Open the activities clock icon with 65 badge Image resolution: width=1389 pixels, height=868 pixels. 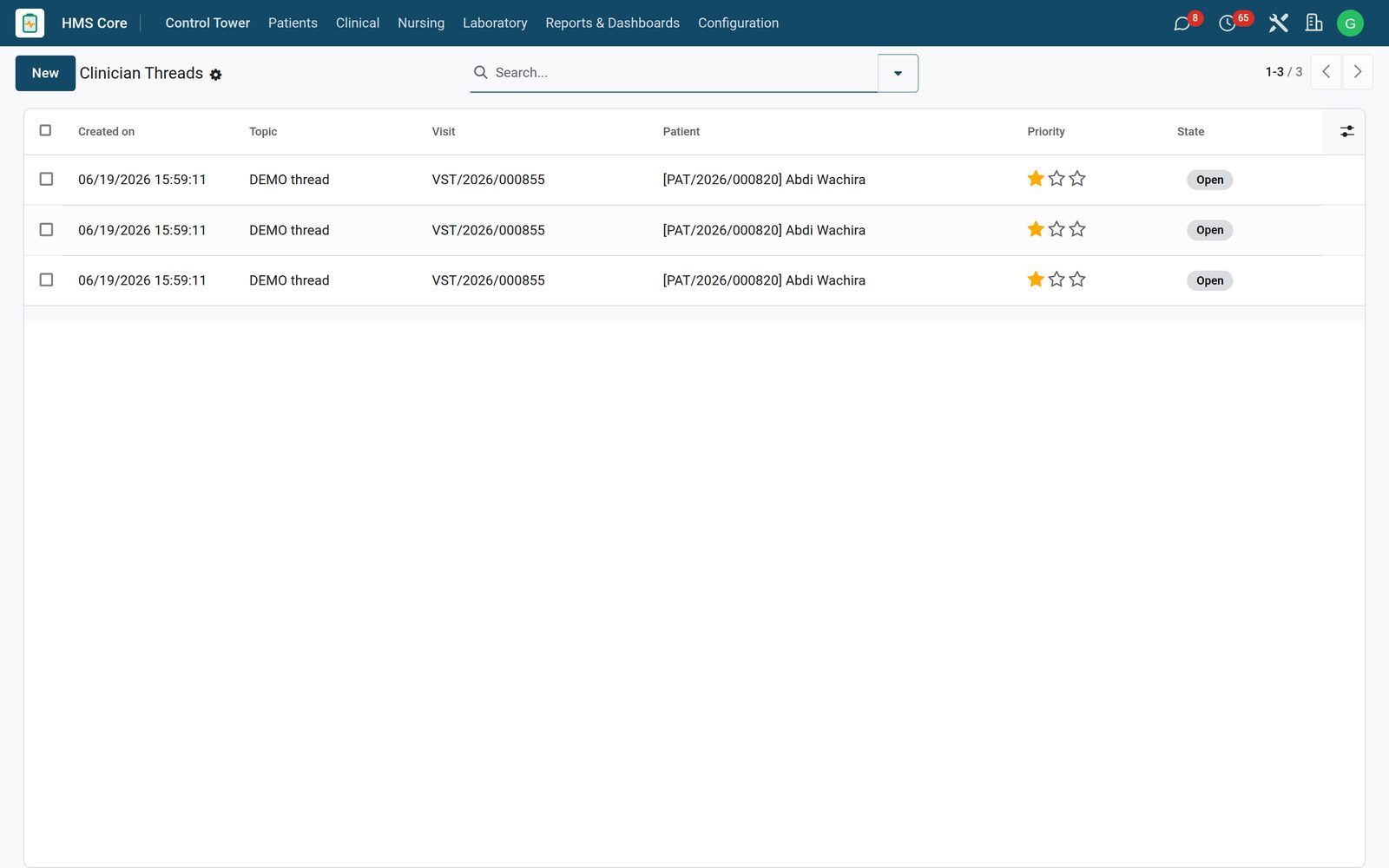tap(1227, 23)
